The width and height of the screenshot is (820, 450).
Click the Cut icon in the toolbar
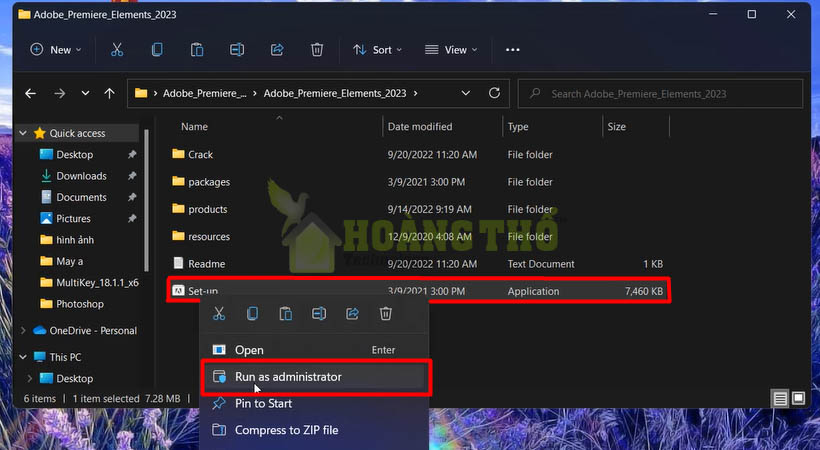click(x=117, y=49)
